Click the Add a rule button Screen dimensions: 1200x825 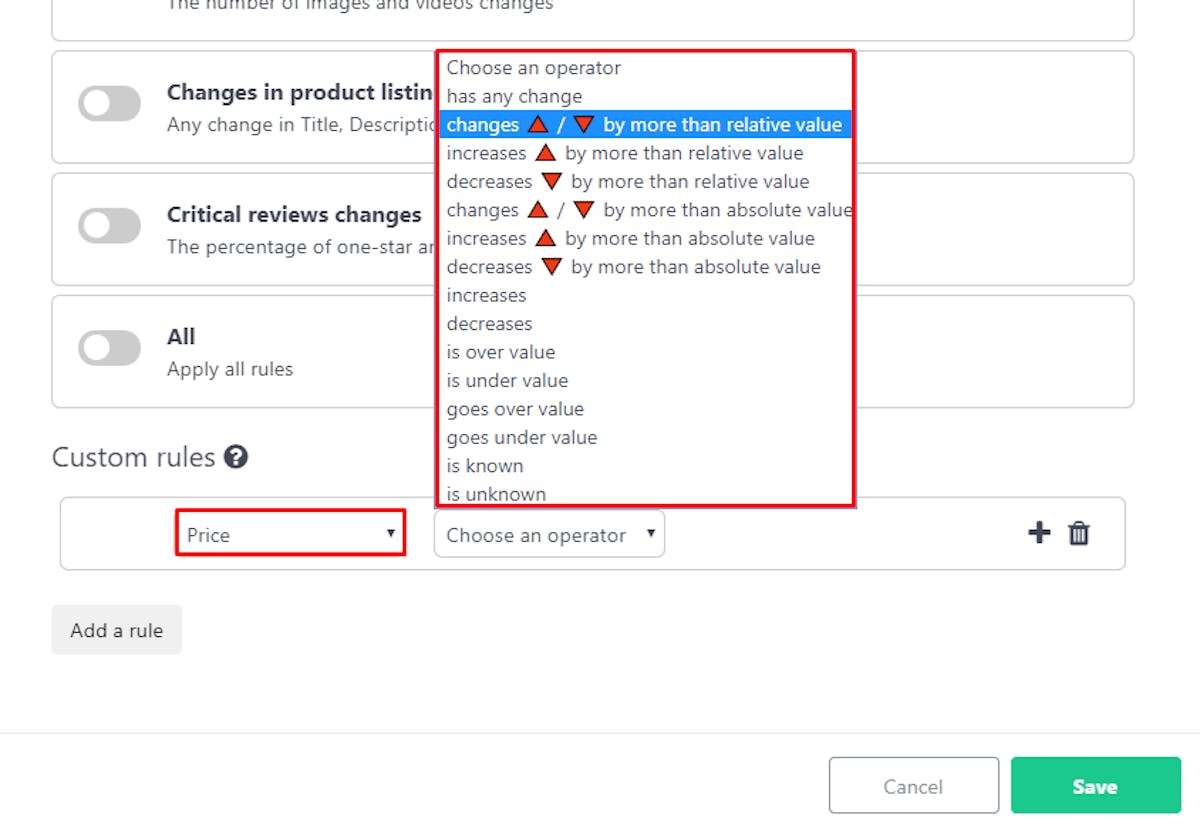[x=117, y=630]
